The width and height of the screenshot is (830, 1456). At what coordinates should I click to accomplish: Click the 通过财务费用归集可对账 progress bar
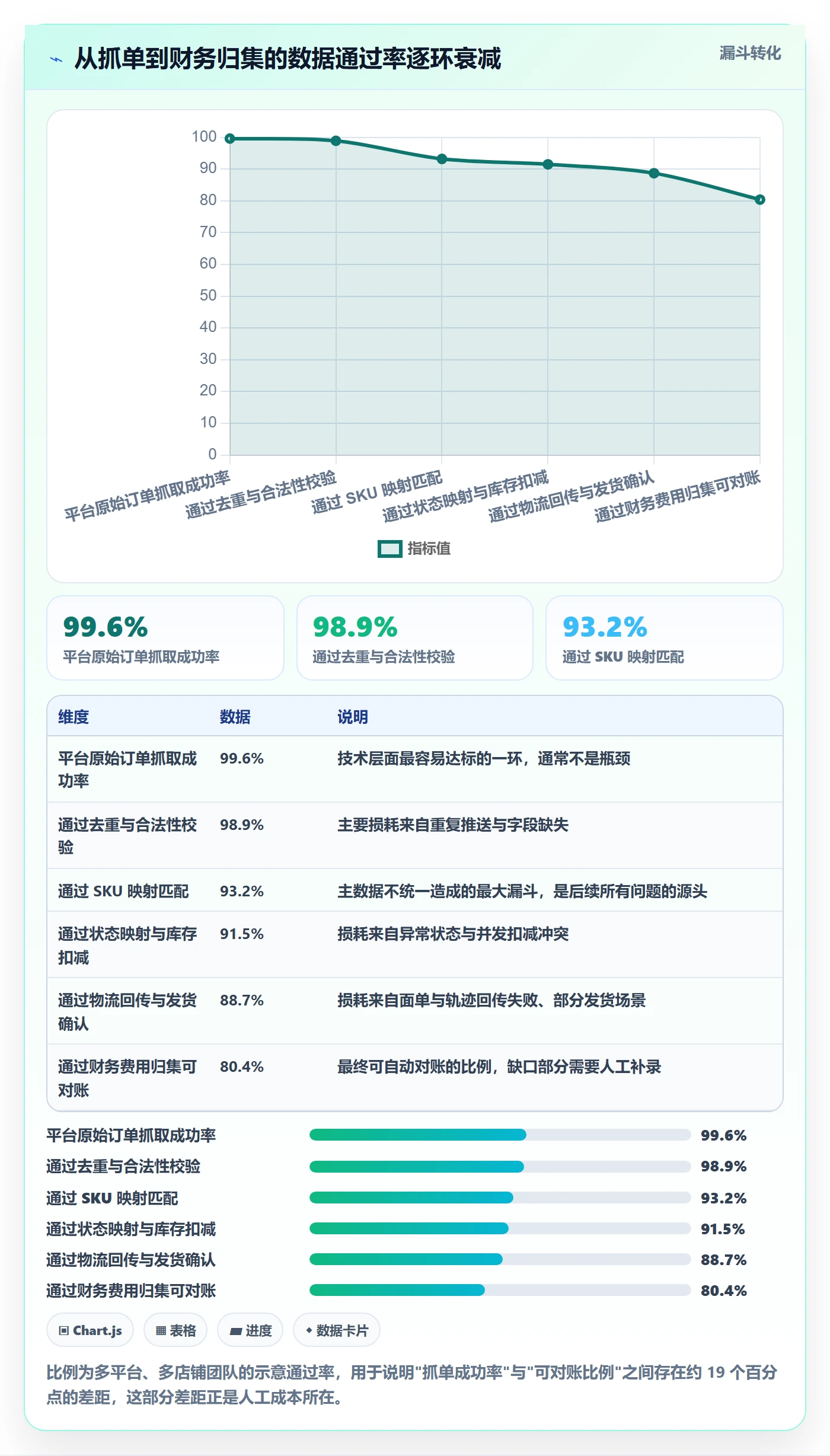pos(500,1290)
